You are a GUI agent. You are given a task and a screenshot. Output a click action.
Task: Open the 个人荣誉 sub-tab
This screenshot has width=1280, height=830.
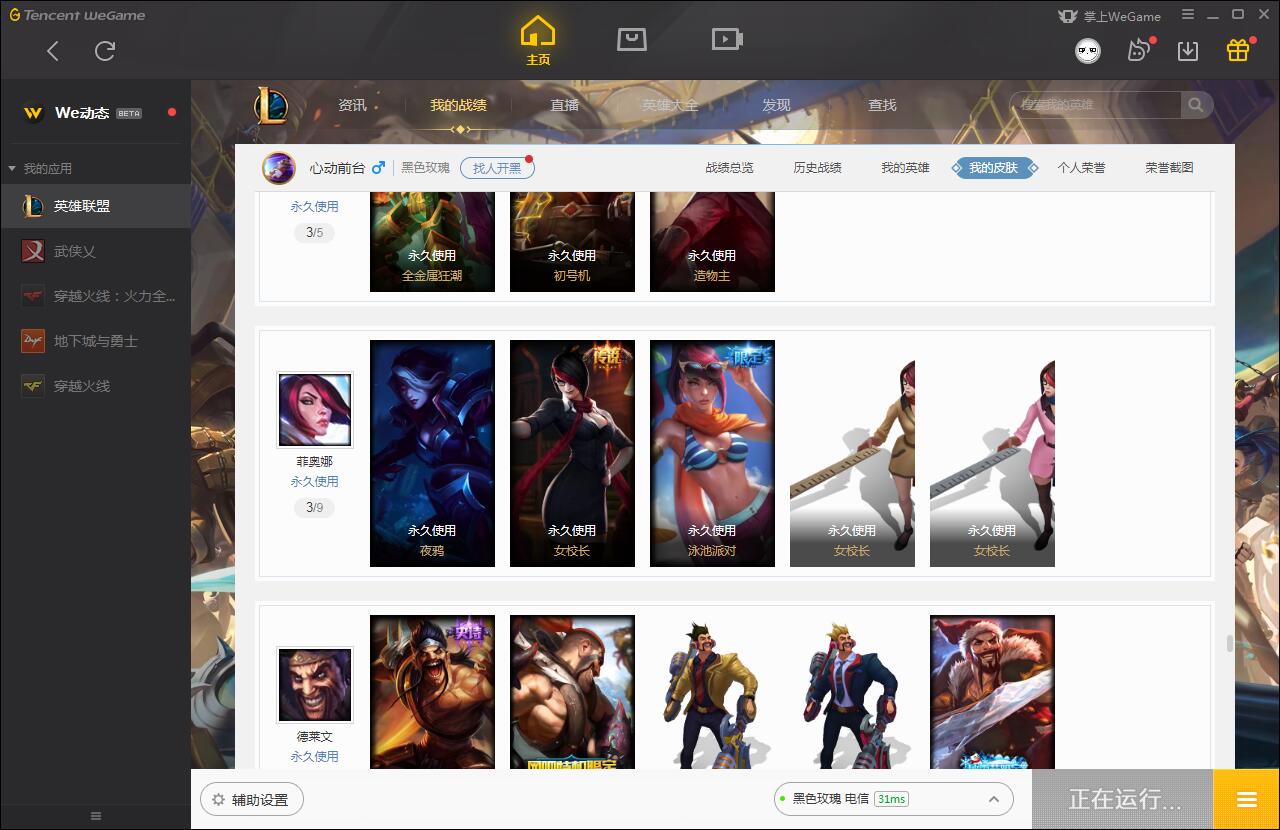(1081, 168)
